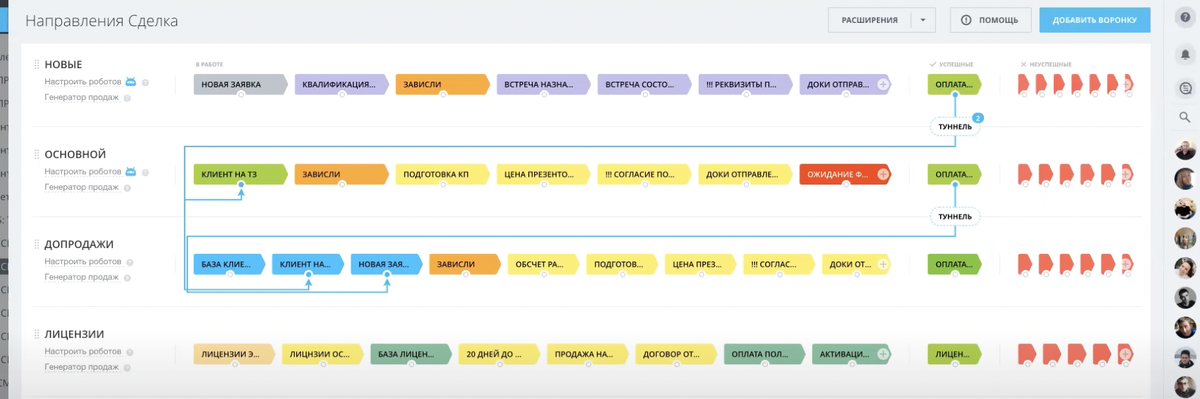Open Генератор продаж link in ЛИЦЕНЗИИ funnel
The image size is (1200, 399).
pos(83,368)
